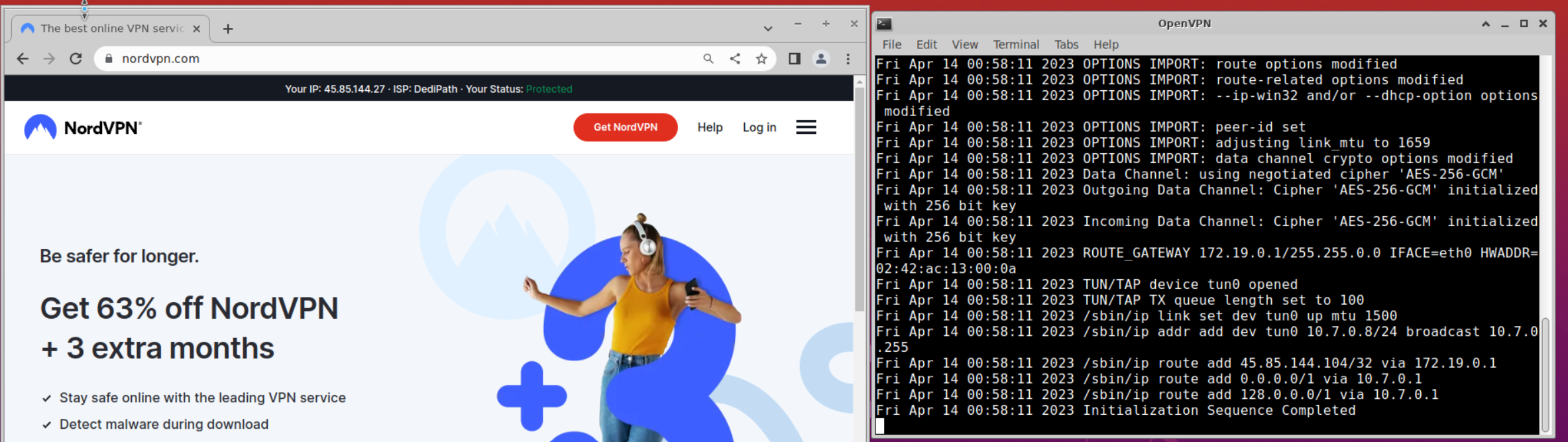Screen dimensions: 1568x442
Task: Open the browser side panel icon
Action: (794, 59)
